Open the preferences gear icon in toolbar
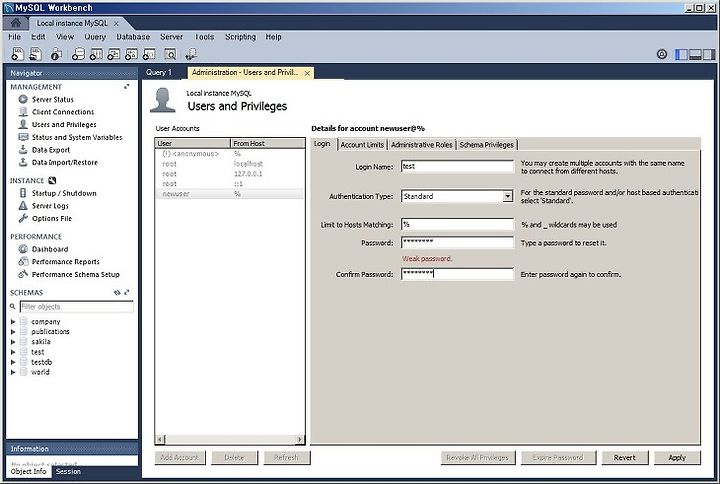The height and width of the screenshot is (484, 720). [x=661, y=54]
